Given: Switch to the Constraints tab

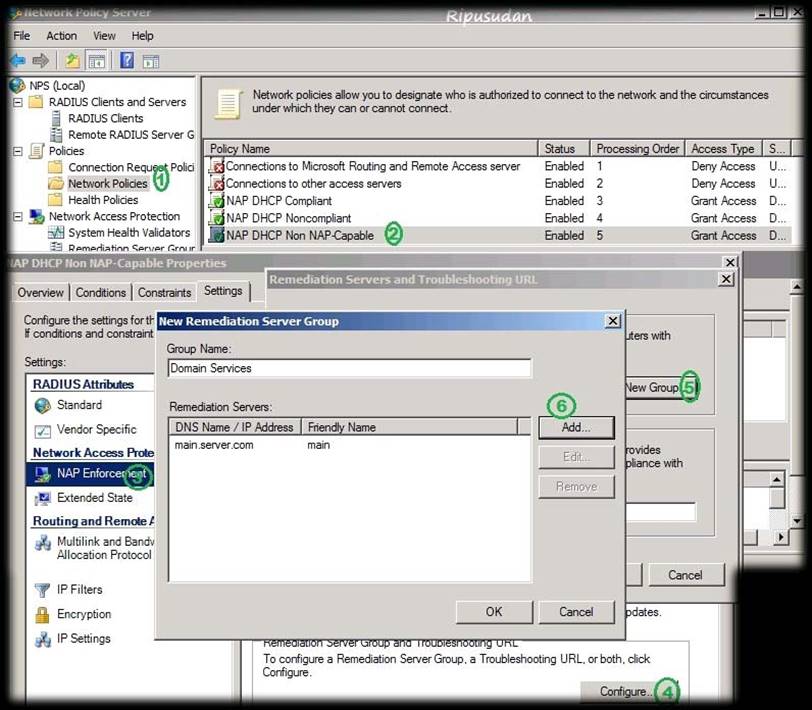Looking at the screenshot, I should 164,292.
